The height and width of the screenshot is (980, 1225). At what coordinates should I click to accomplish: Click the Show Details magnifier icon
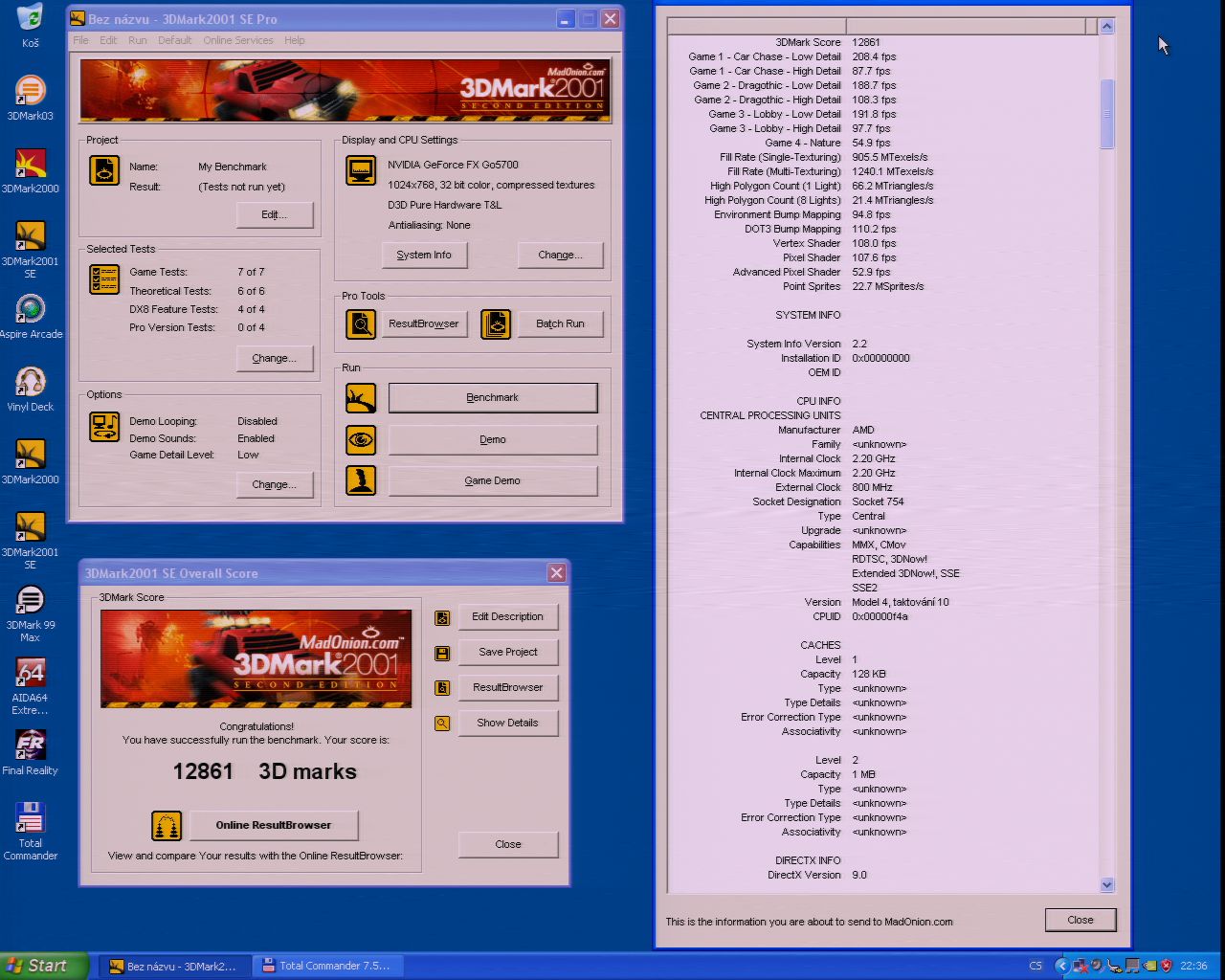442,724
